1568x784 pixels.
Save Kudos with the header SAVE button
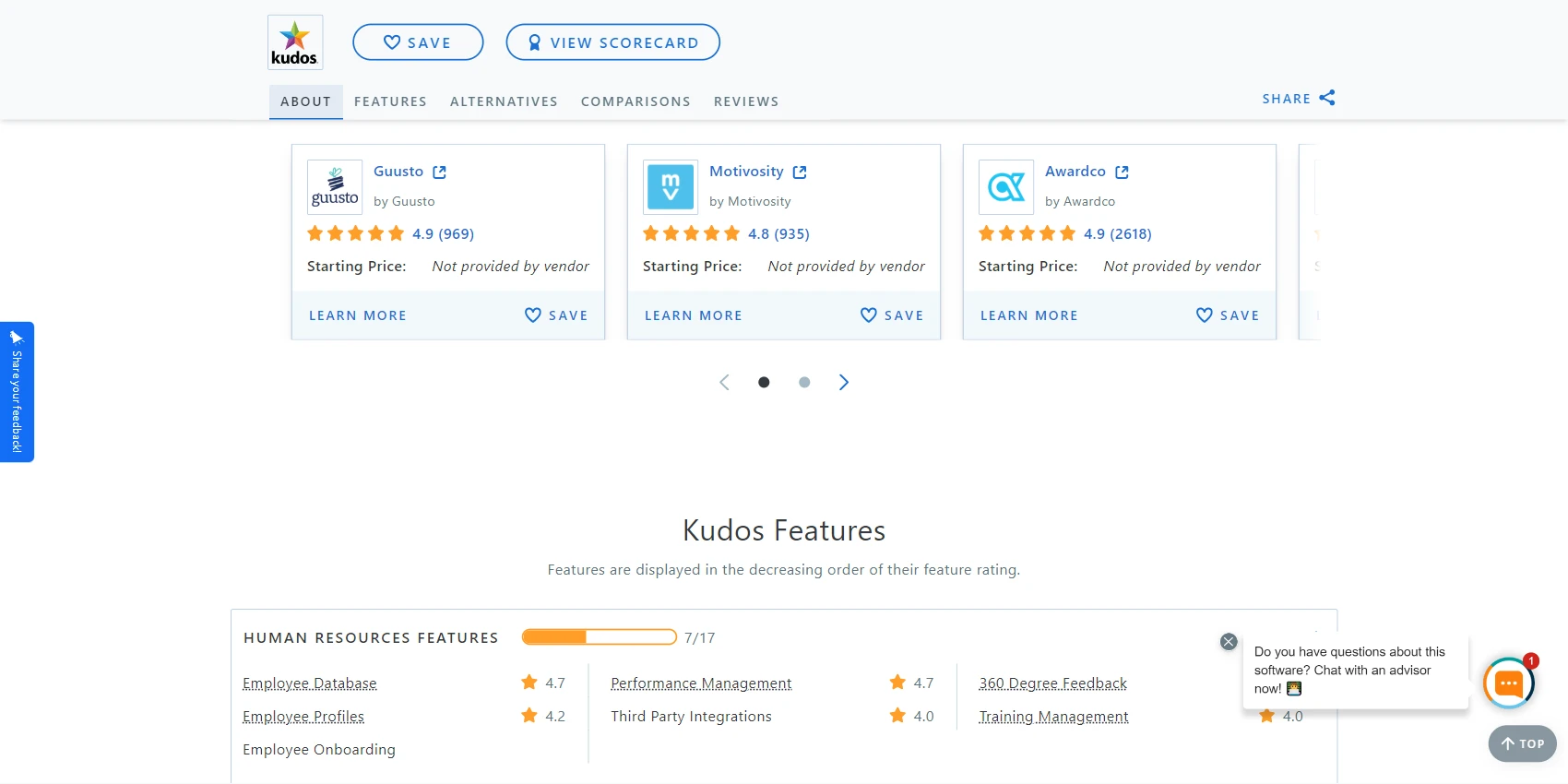pos(418,42)
